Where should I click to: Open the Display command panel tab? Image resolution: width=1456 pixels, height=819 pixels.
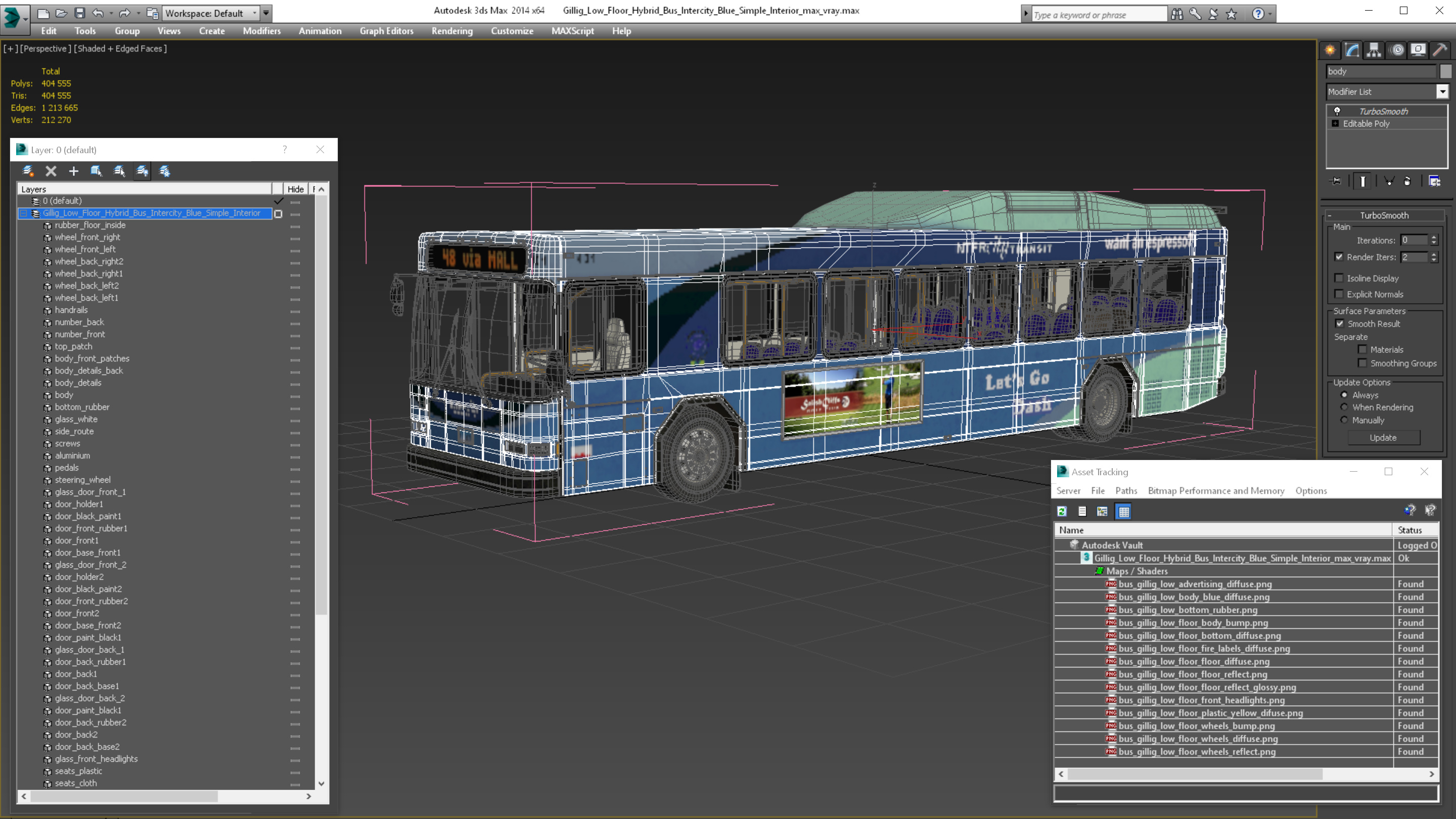click(1418, 50)
